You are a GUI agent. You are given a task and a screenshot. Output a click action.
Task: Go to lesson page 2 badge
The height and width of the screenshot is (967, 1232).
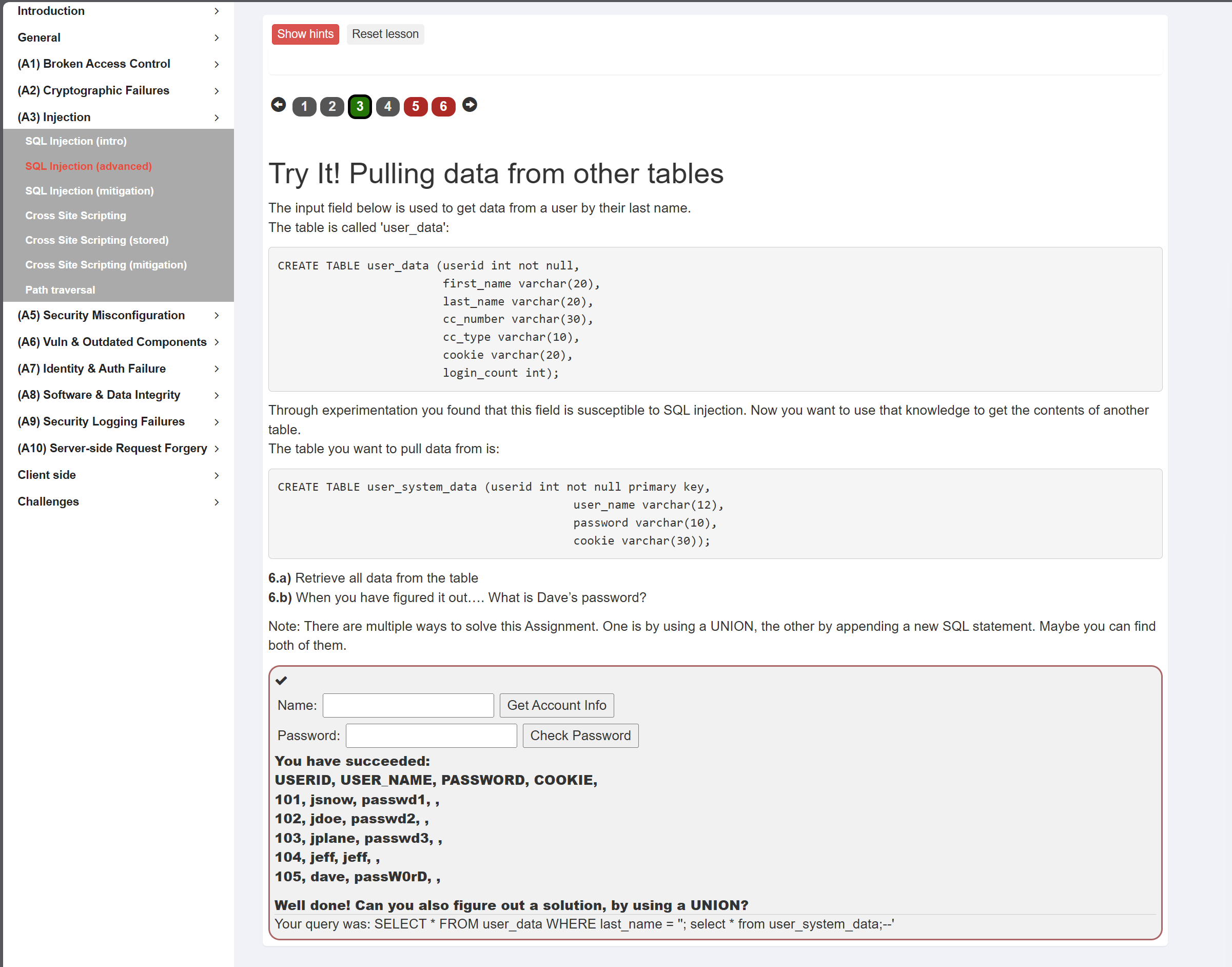tap(331, 106)
